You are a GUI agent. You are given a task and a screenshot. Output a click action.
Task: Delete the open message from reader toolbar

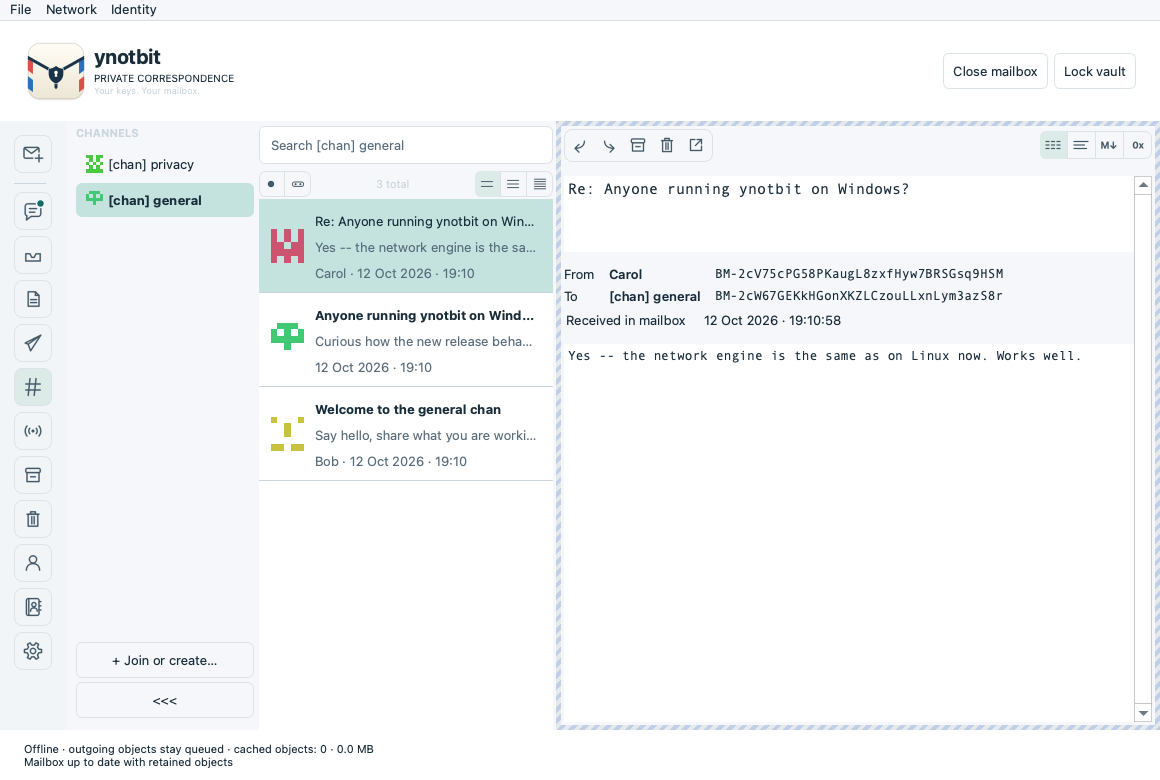667,146
